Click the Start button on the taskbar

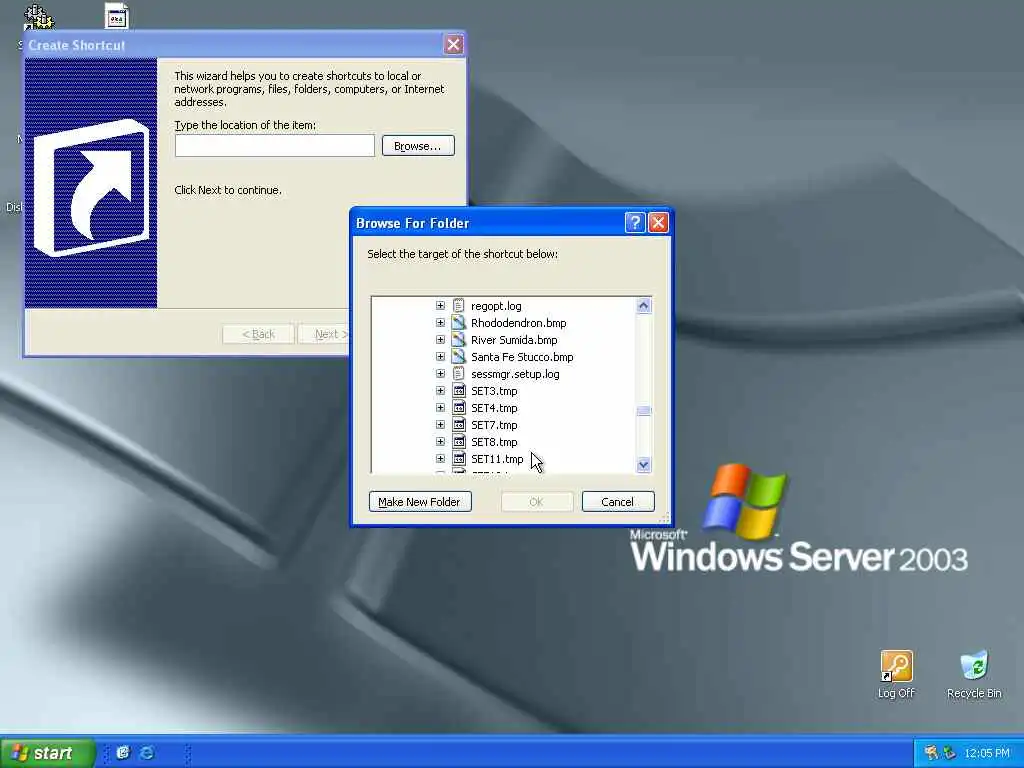click(46, 753)
